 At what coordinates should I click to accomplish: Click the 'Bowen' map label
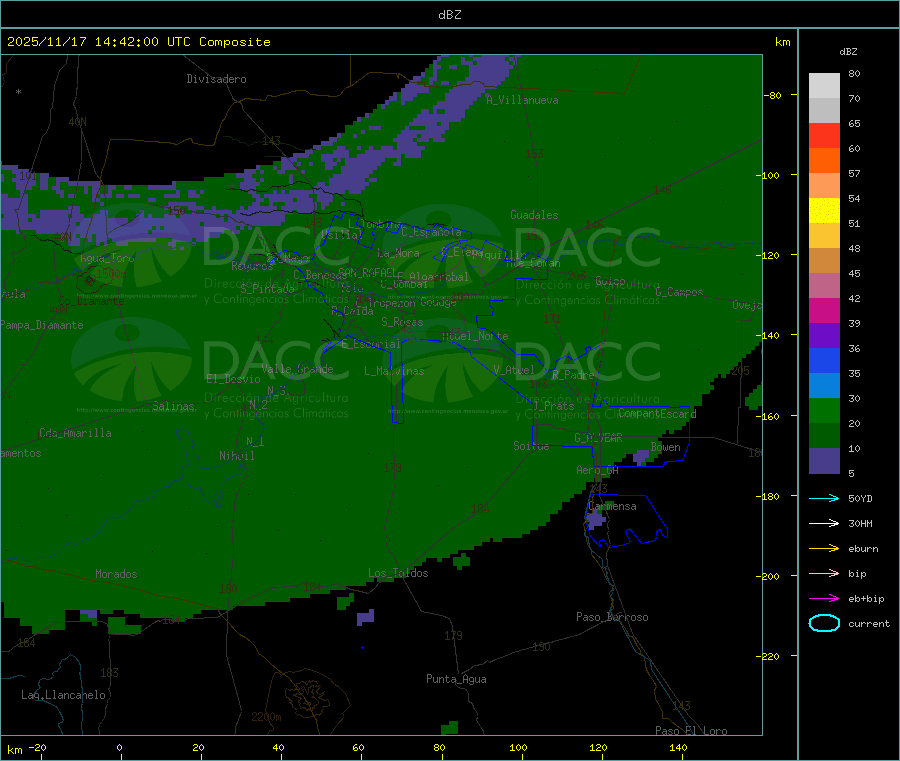[x=666, y=447]
